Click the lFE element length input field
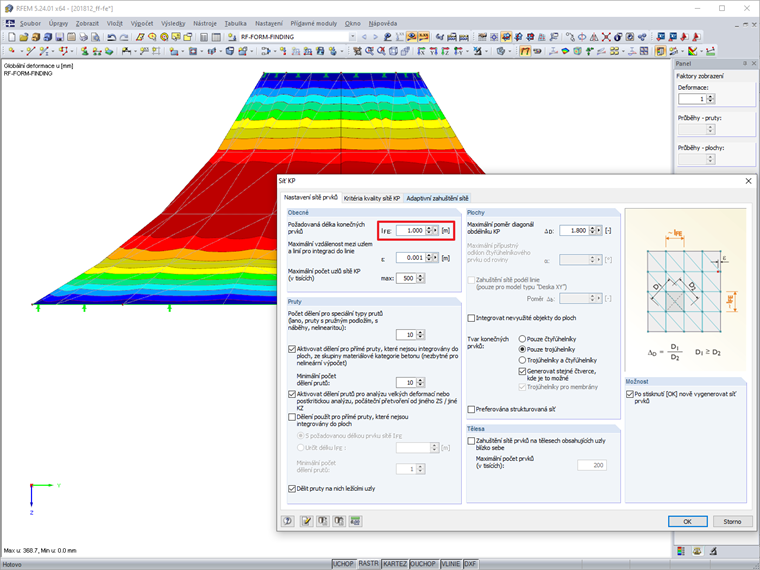Viewport: 760px width, 570px height. pyautogui.click(x=410, y=231)
